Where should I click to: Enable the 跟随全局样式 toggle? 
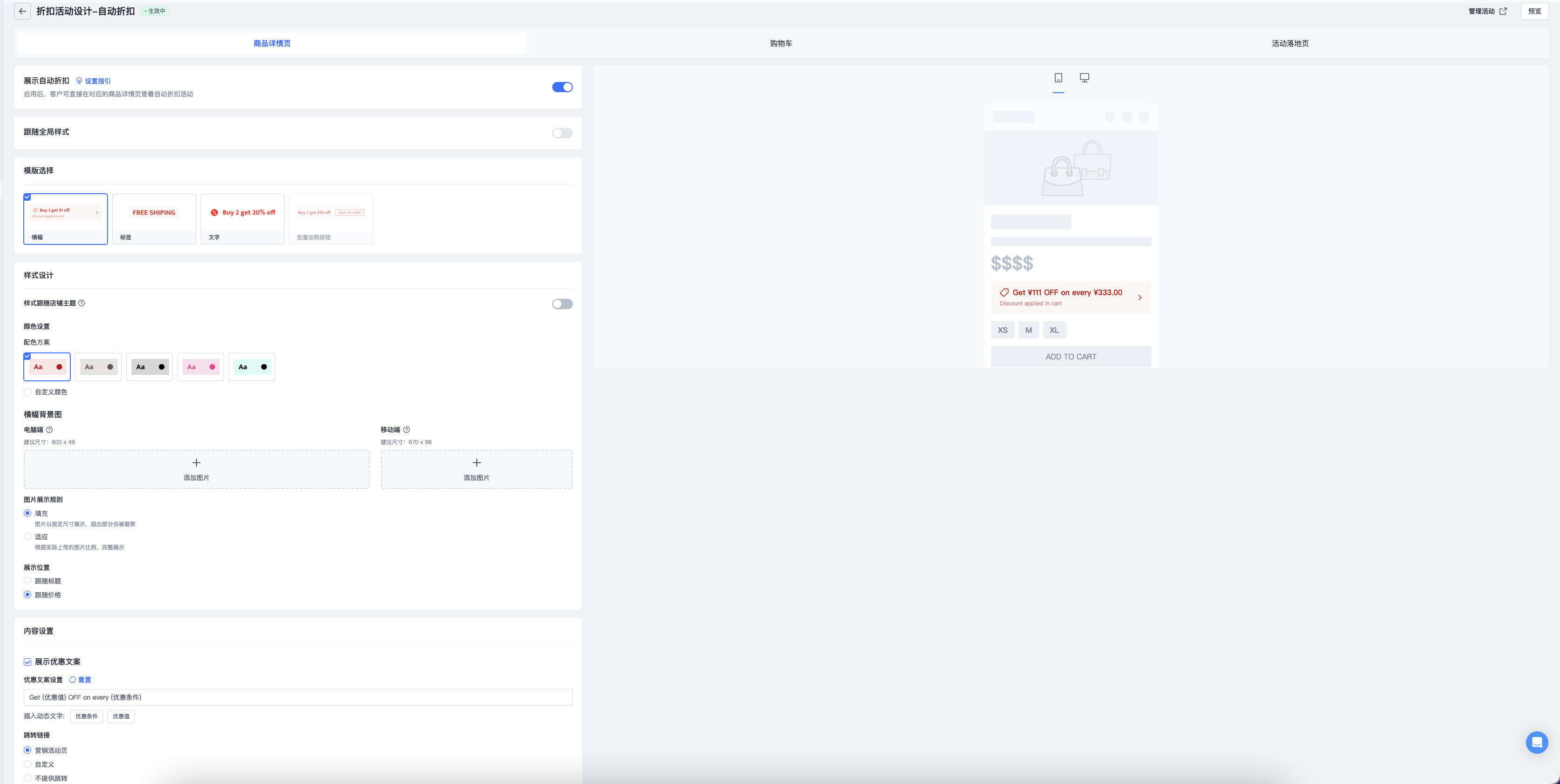pos(562,133)
